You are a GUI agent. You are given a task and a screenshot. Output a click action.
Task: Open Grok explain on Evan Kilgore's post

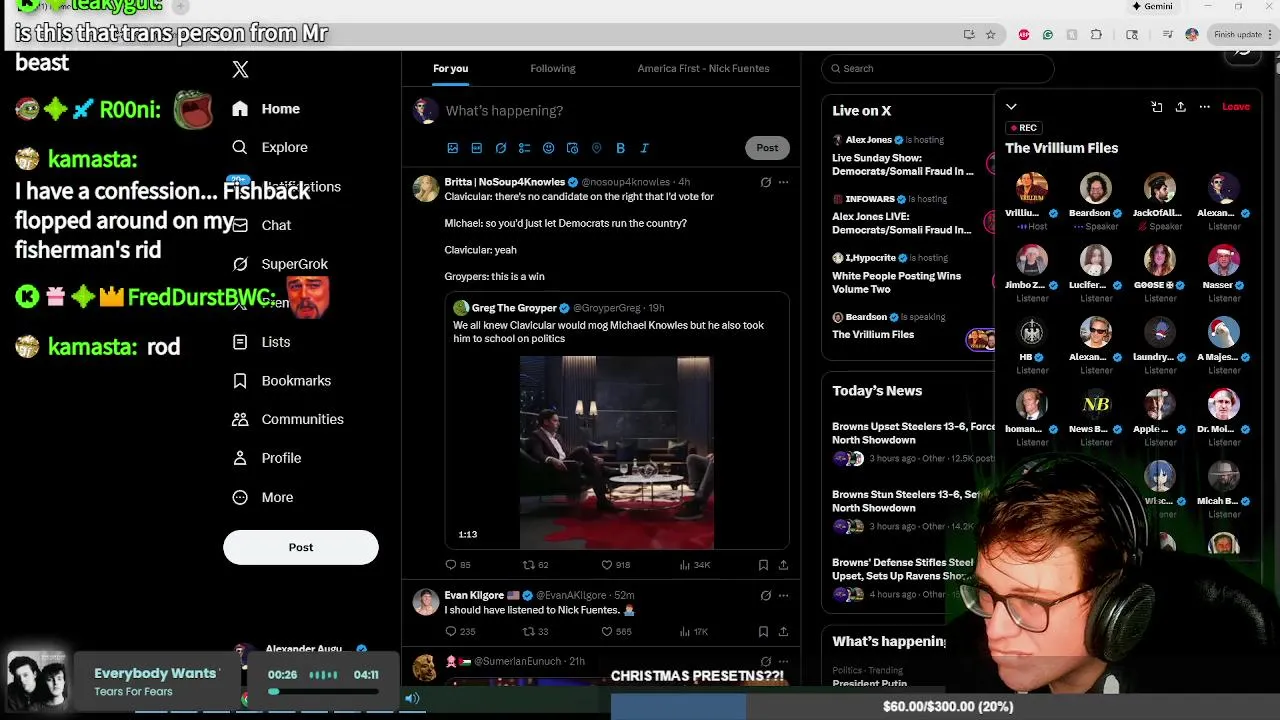click(x=765, y=595)
